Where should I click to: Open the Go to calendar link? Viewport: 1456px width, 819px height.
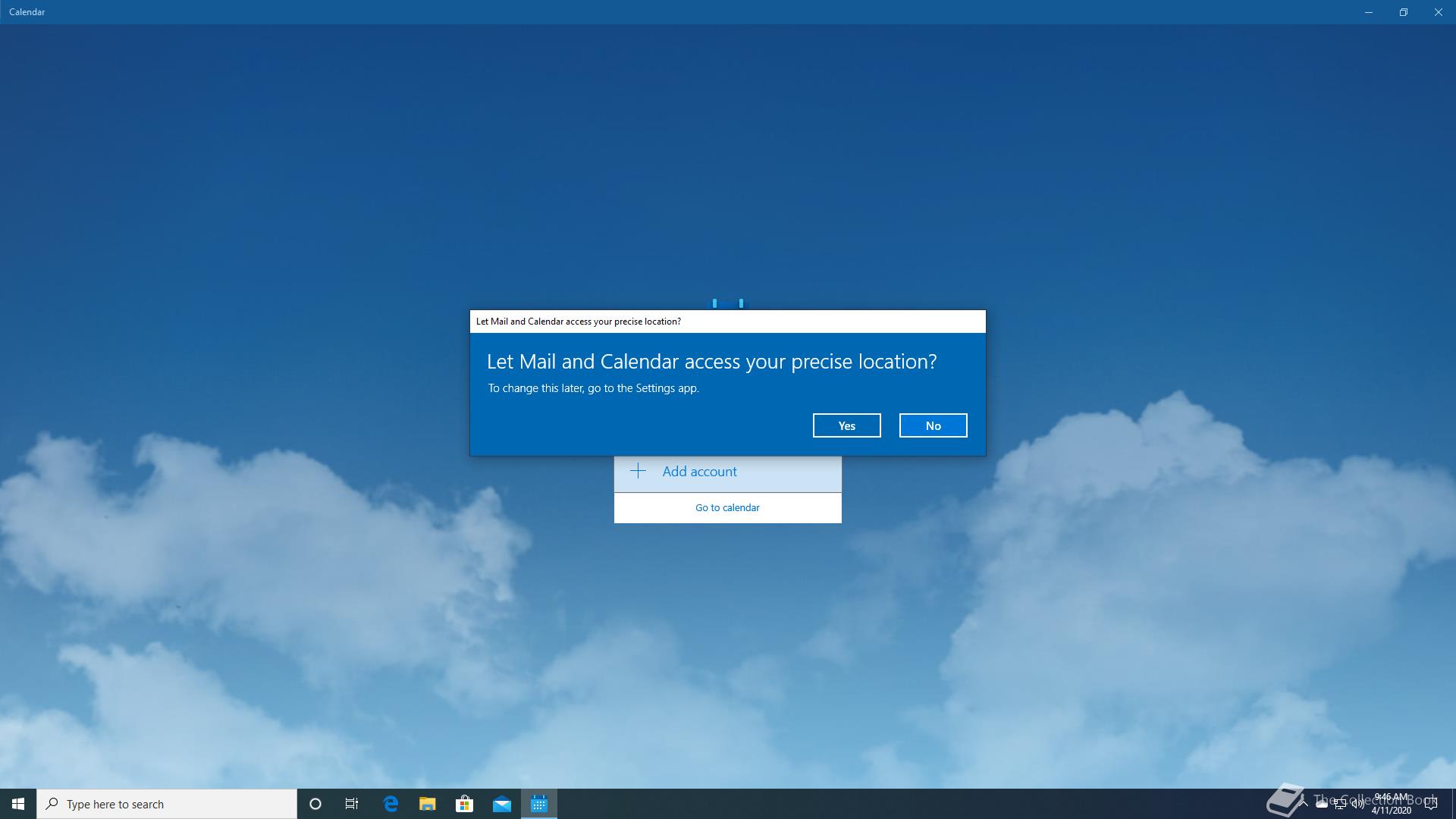(727, 508)
